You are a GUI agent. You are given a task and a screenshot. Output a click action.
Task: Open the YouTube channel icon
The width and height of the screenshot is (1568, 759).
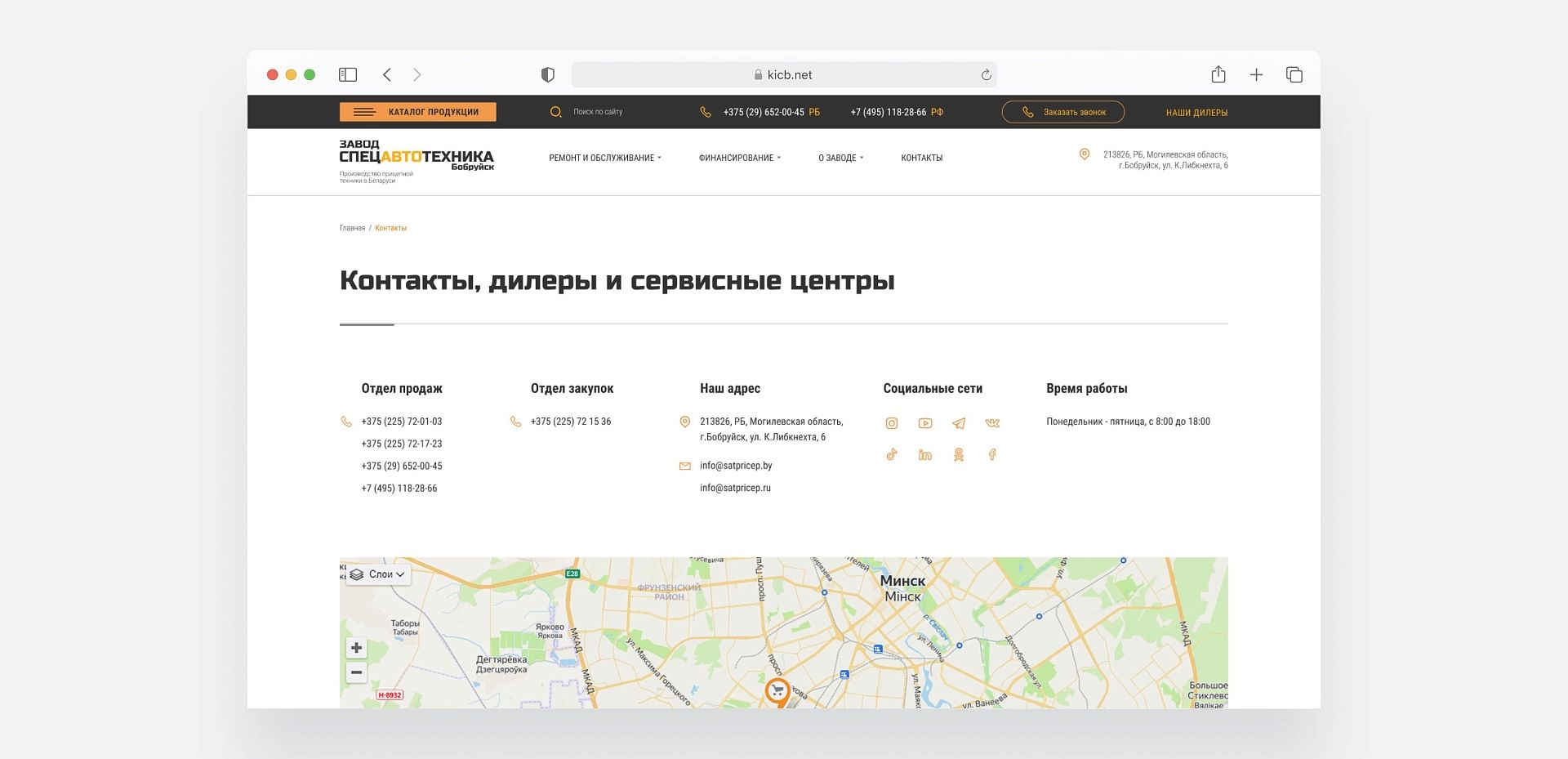pyautogui.click(x=925, y=423)
